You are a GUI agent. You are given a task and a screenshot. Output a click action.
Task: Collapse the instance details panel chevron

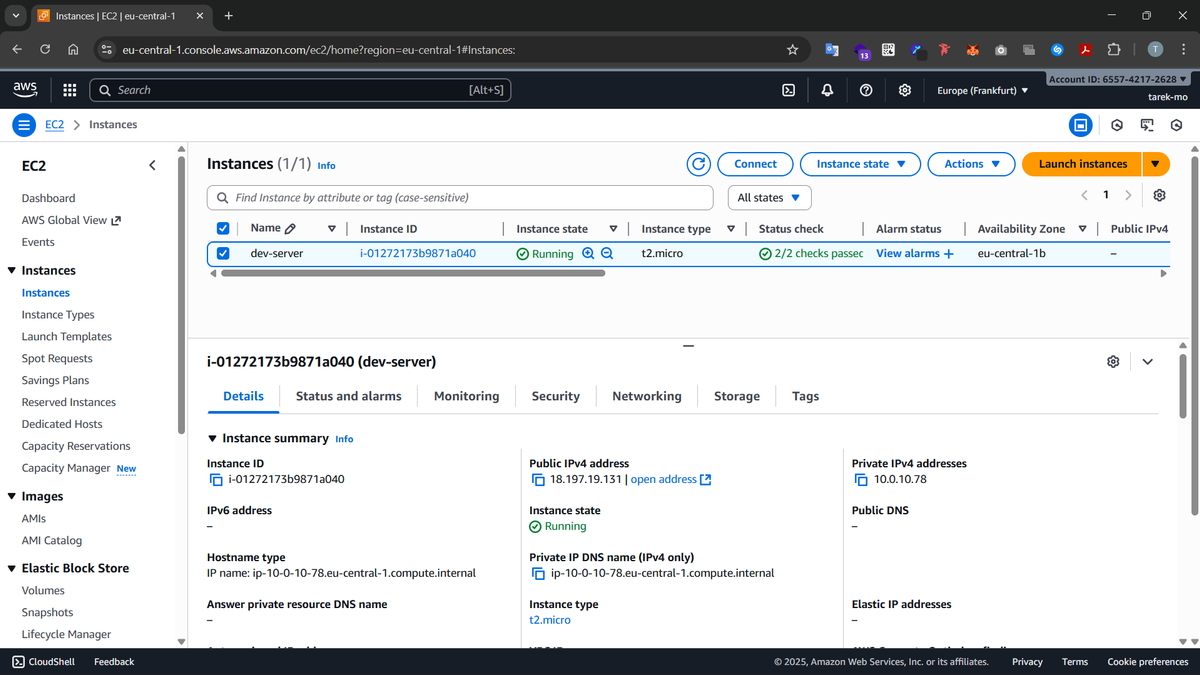[1147, 361]
